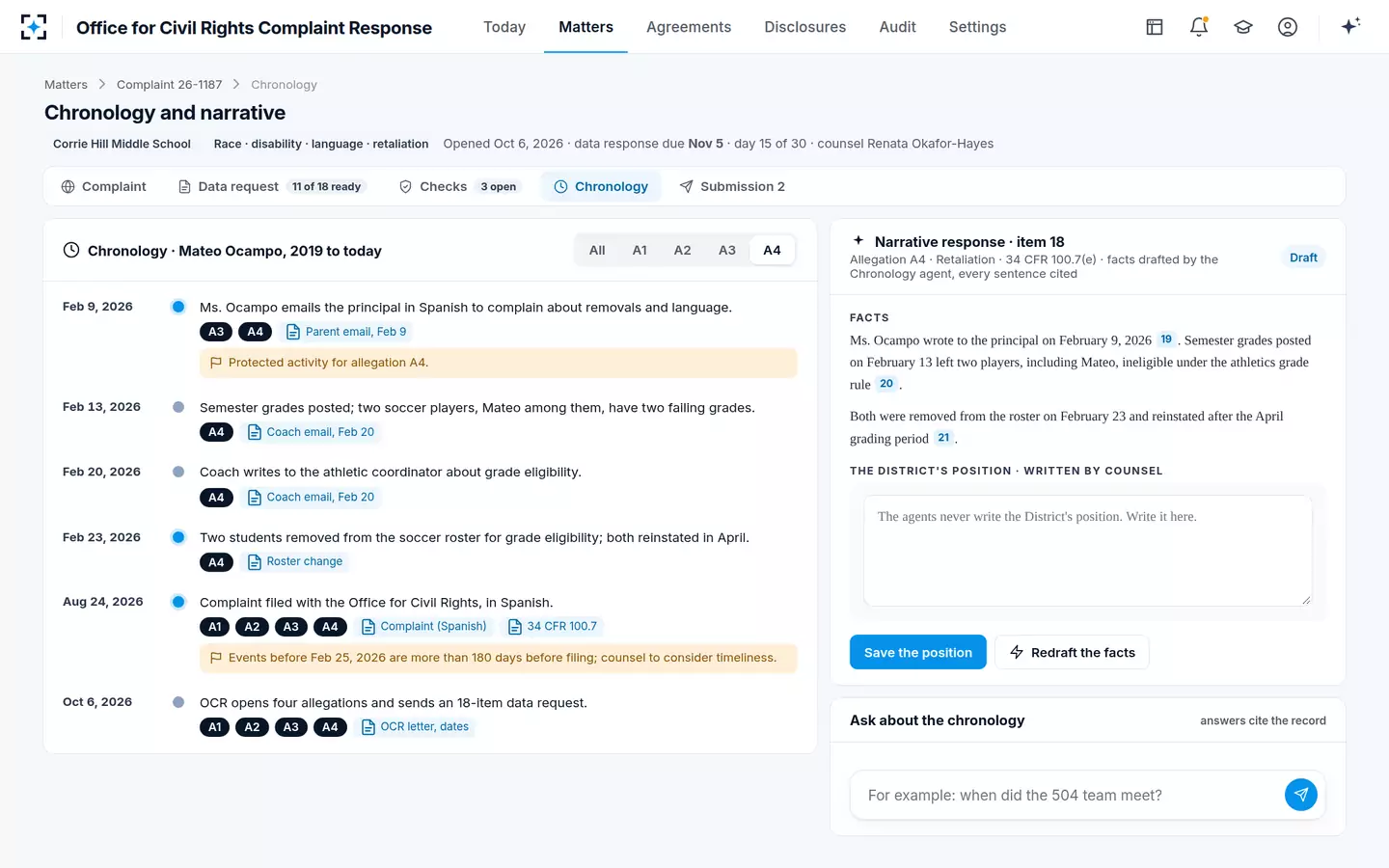Open the Audit section
Image resolution: width=1389 pixels, height=868 pixels.
point(898,27)
